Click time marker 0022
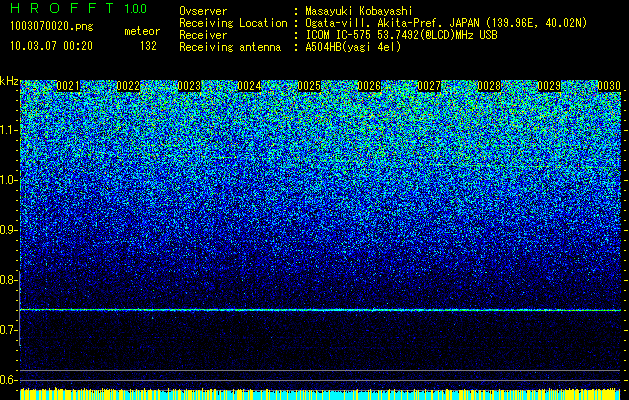This screenshot has height=400, width=629. pos(128,86)
